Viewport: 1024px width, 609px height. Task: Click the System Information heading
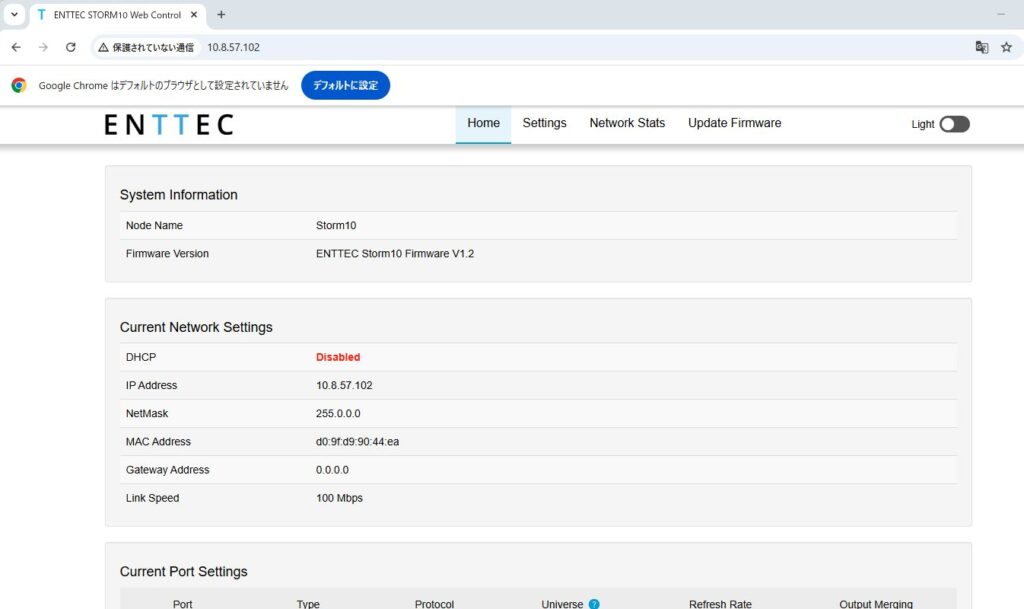178,195
